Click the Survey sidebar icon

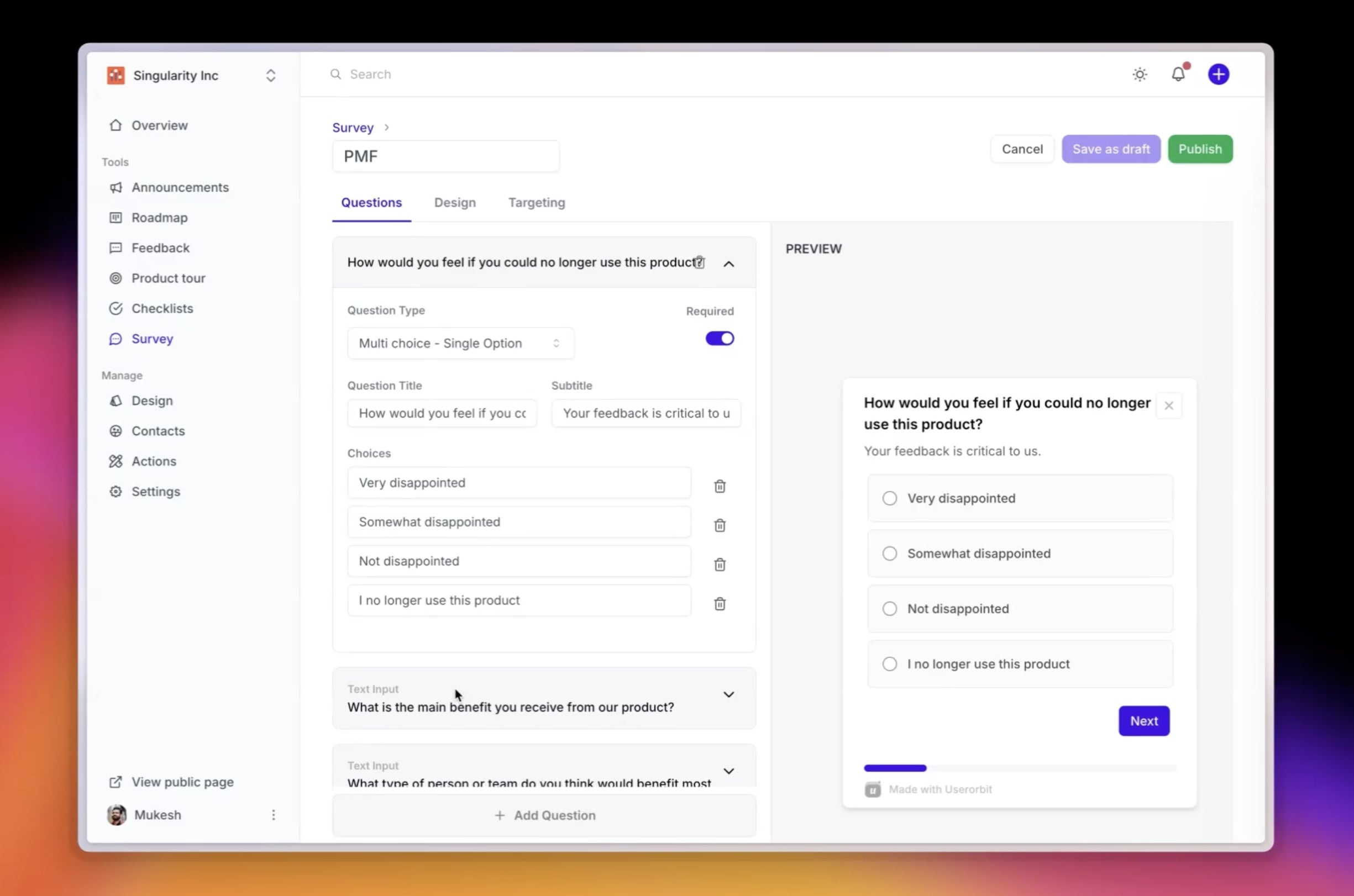click(116, 338)
